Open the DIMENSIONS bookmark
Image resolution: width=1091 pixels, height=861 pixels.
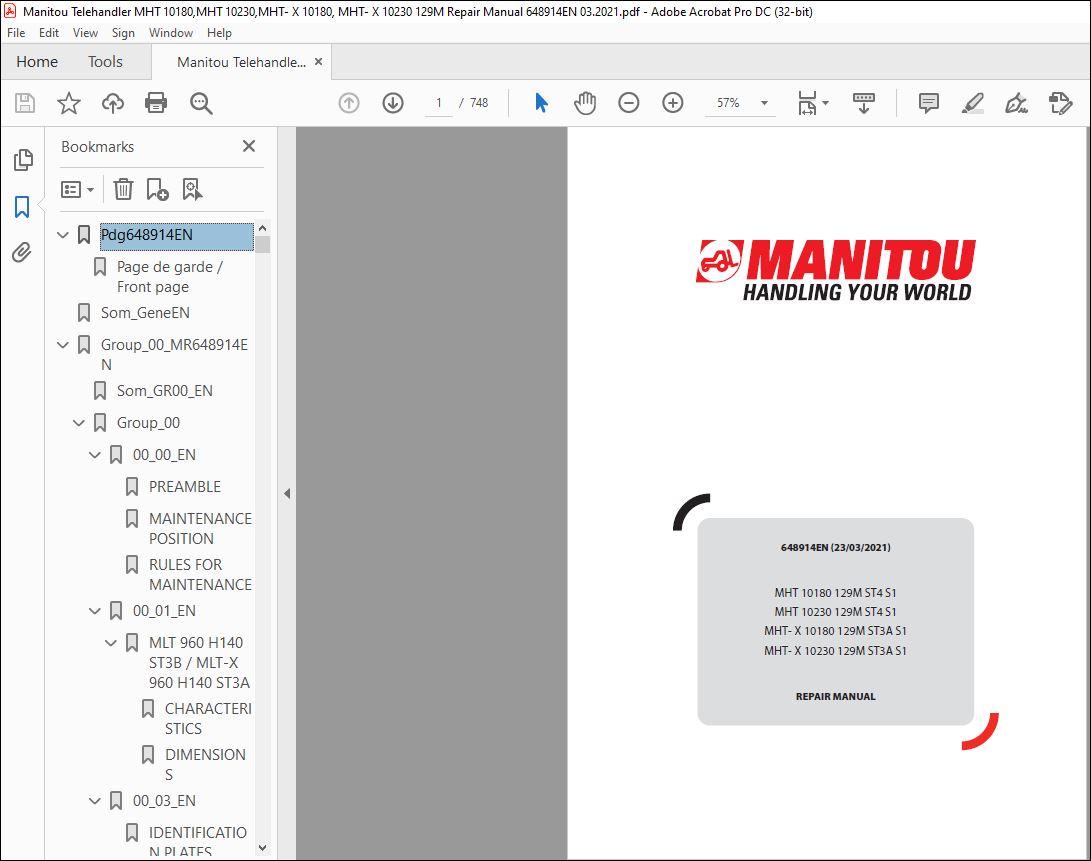click(205, 764)
